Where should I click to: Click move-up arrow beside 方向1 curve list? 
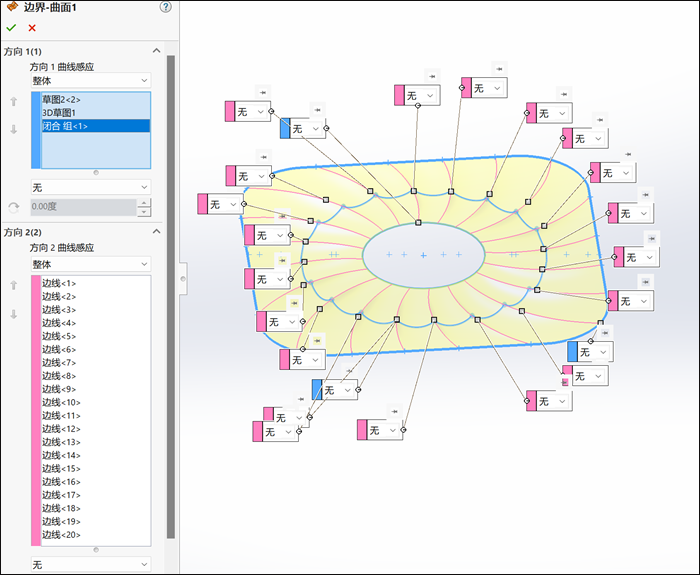13,101
